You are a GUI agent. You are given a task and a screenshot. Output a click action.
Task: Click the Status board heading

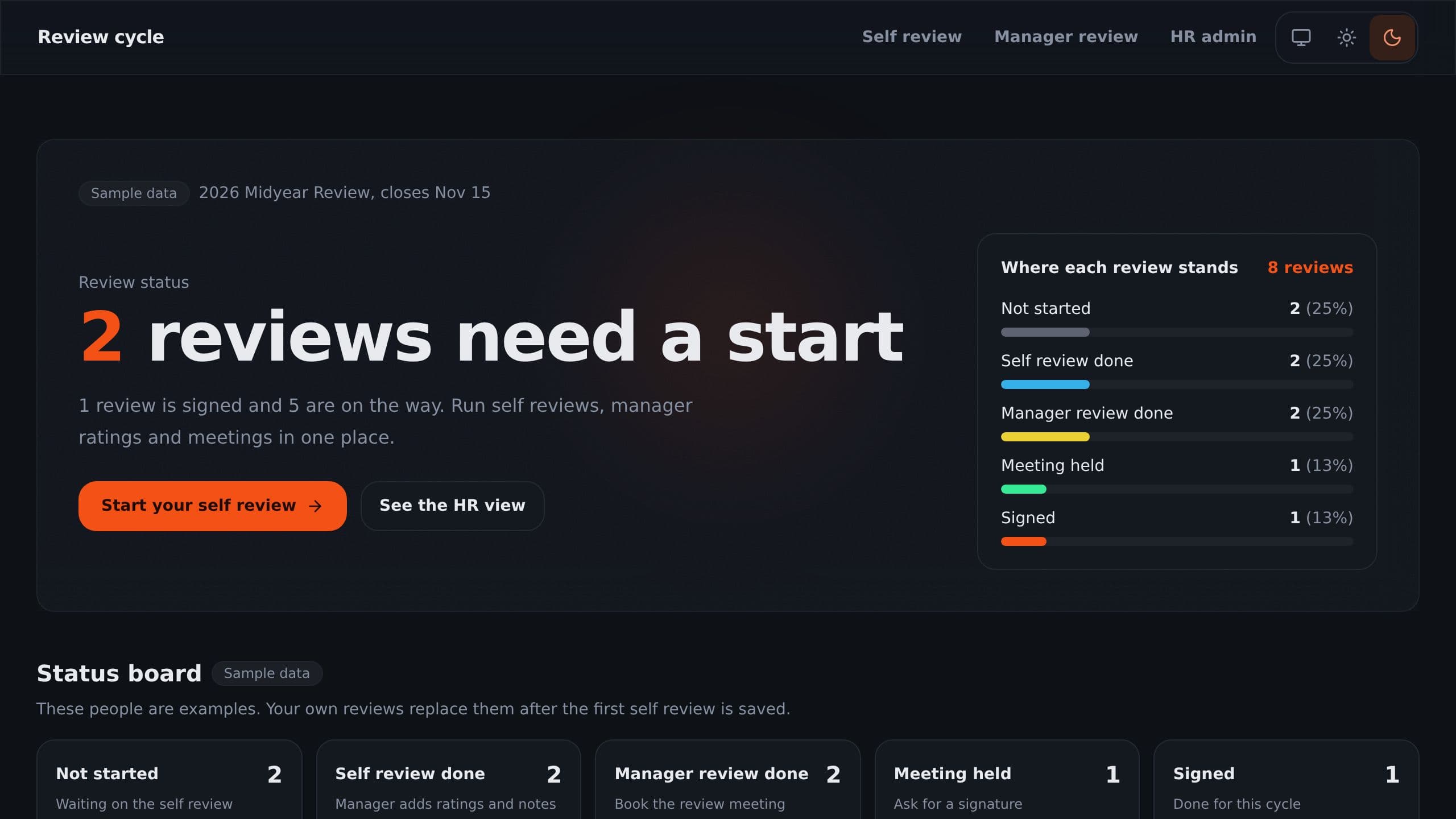[119, 673]
